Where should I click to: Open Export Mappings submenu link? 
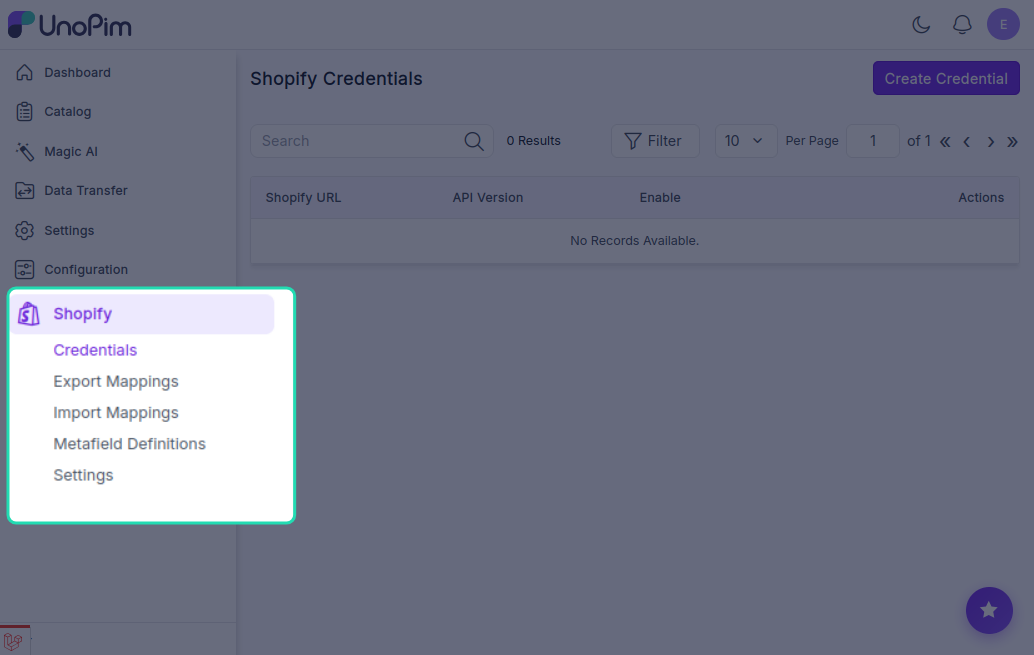click(116, 381)
